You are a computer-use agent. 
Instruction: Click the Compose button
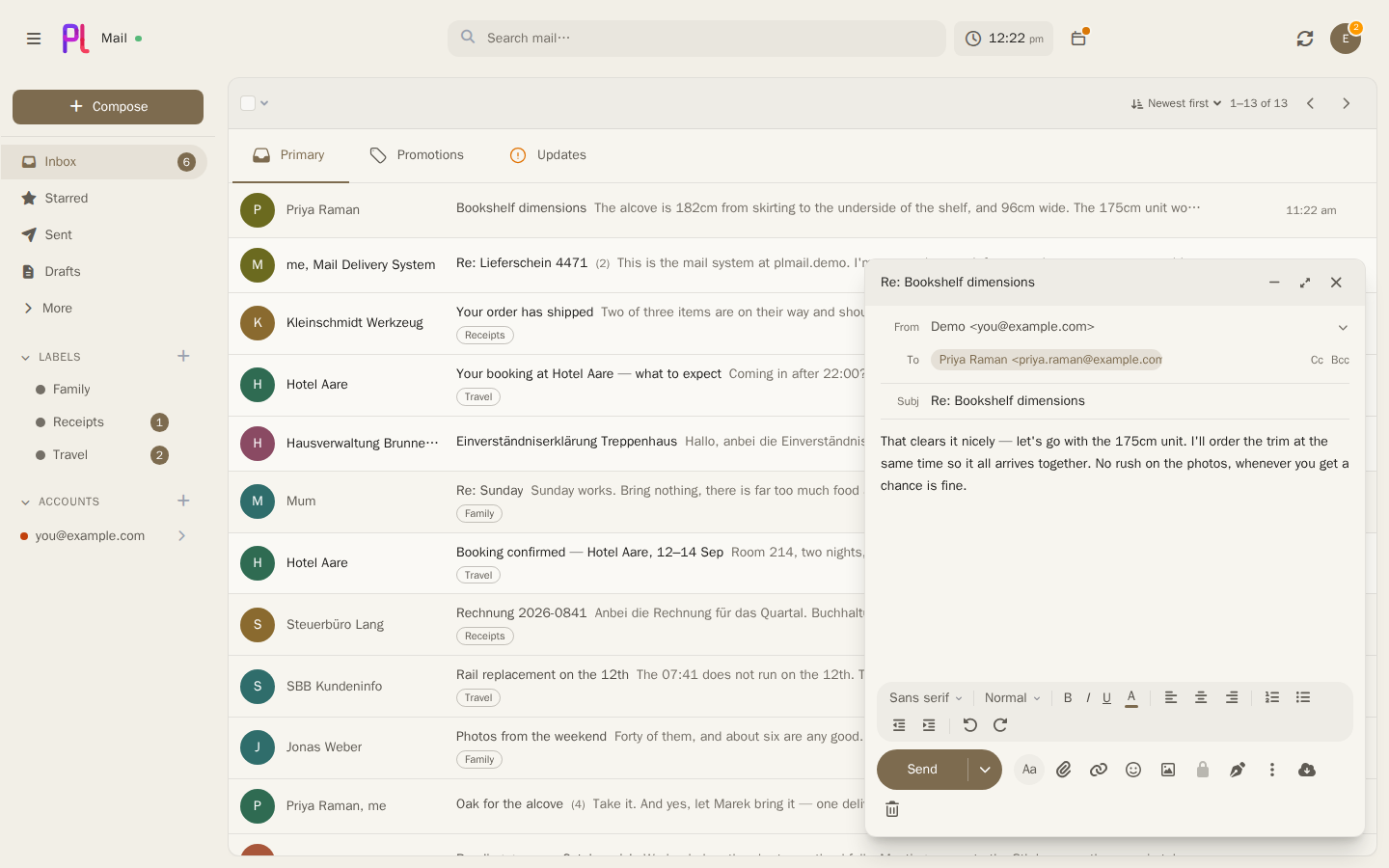tap(108, 107)
